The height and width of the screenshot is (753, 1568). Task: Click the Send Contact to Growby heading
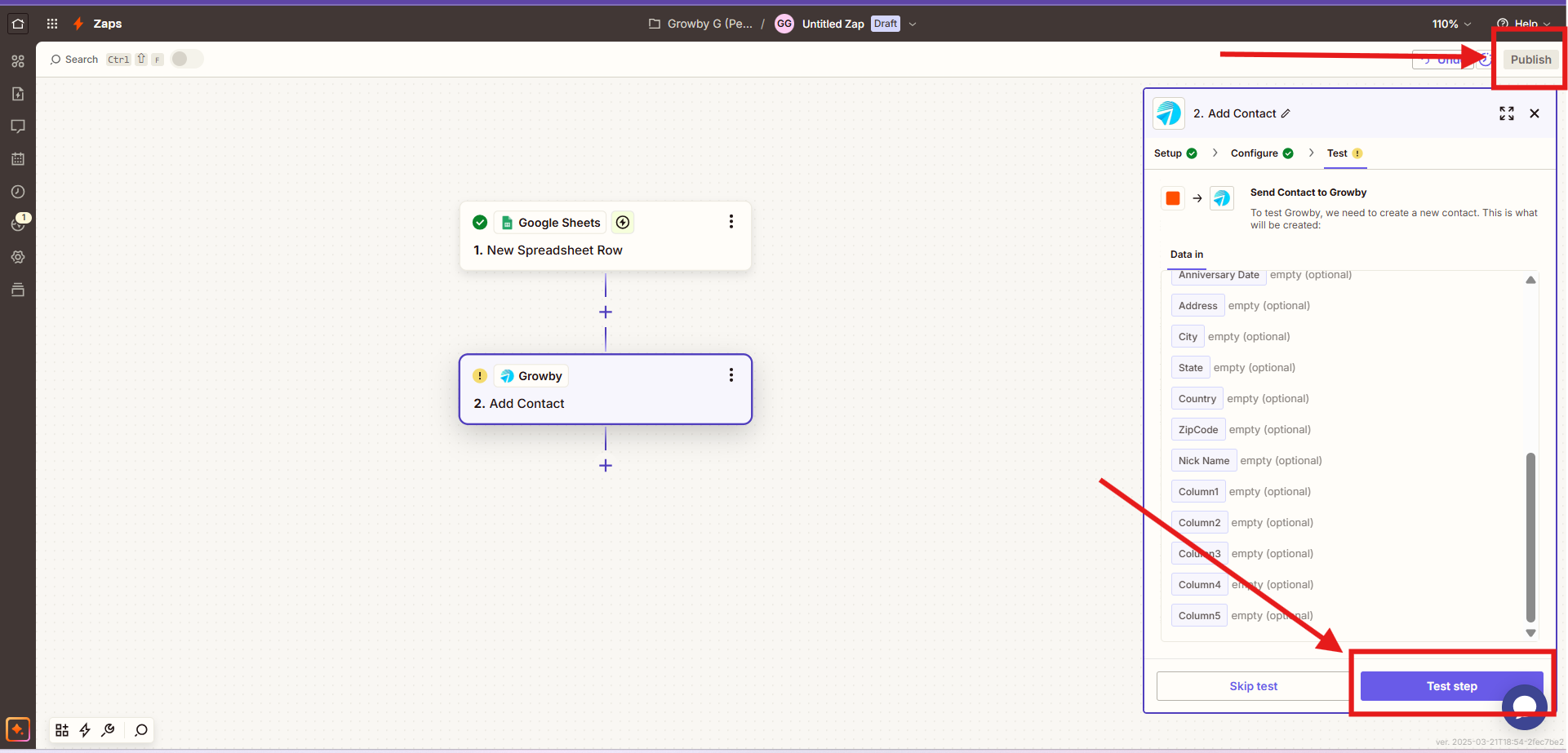pyautogui.click(x=1308, y=193)
